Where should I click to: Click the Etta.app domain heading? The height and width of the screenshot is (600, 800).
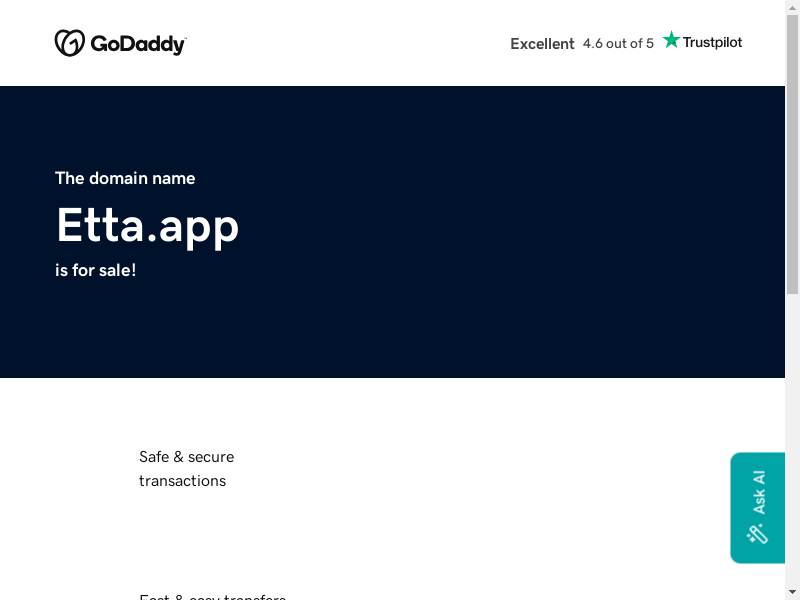[147, 224]
